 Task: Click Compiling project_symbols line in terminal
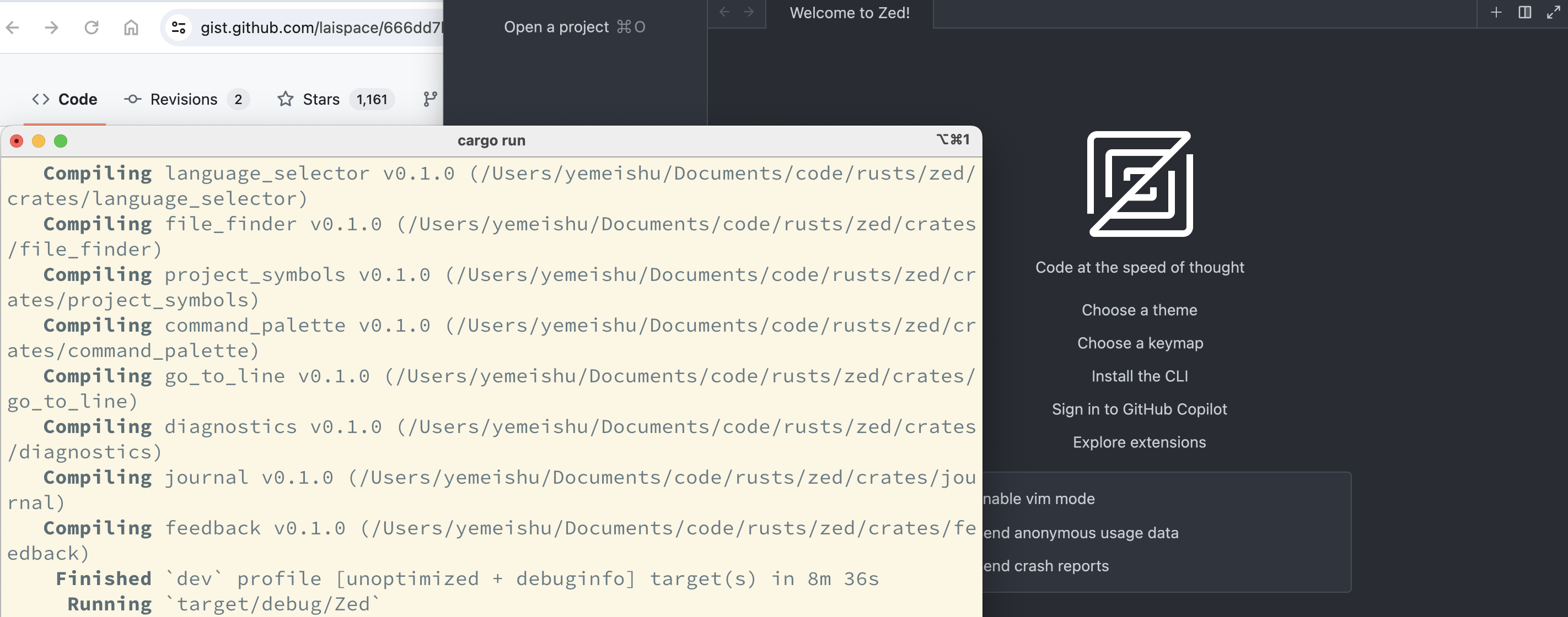coord(491,287)
